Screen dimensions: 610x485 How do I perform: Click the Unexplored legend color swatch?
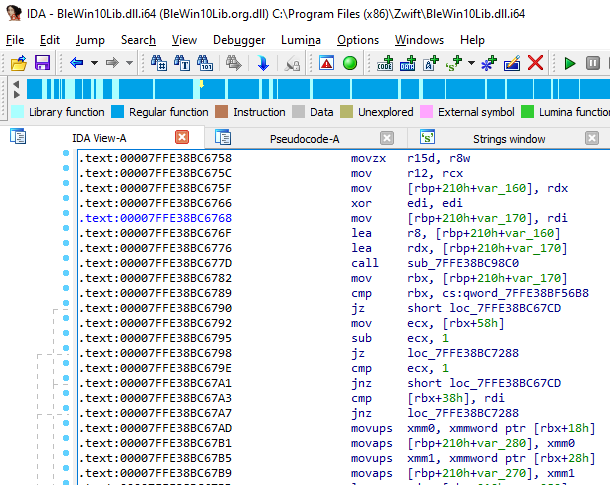[x=346, y=112]
